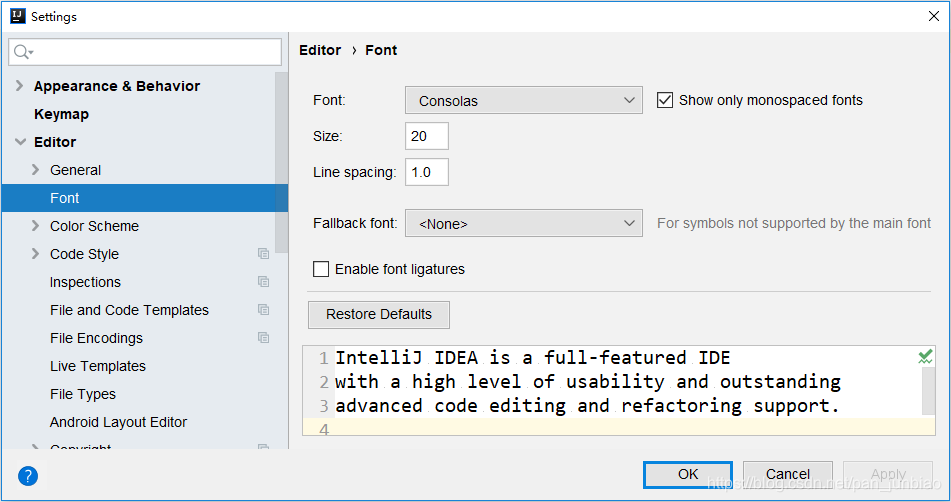Viewport: 951px width, 502px height.
Task: Expand the General subsection arrow
Action: pos(35,170)
